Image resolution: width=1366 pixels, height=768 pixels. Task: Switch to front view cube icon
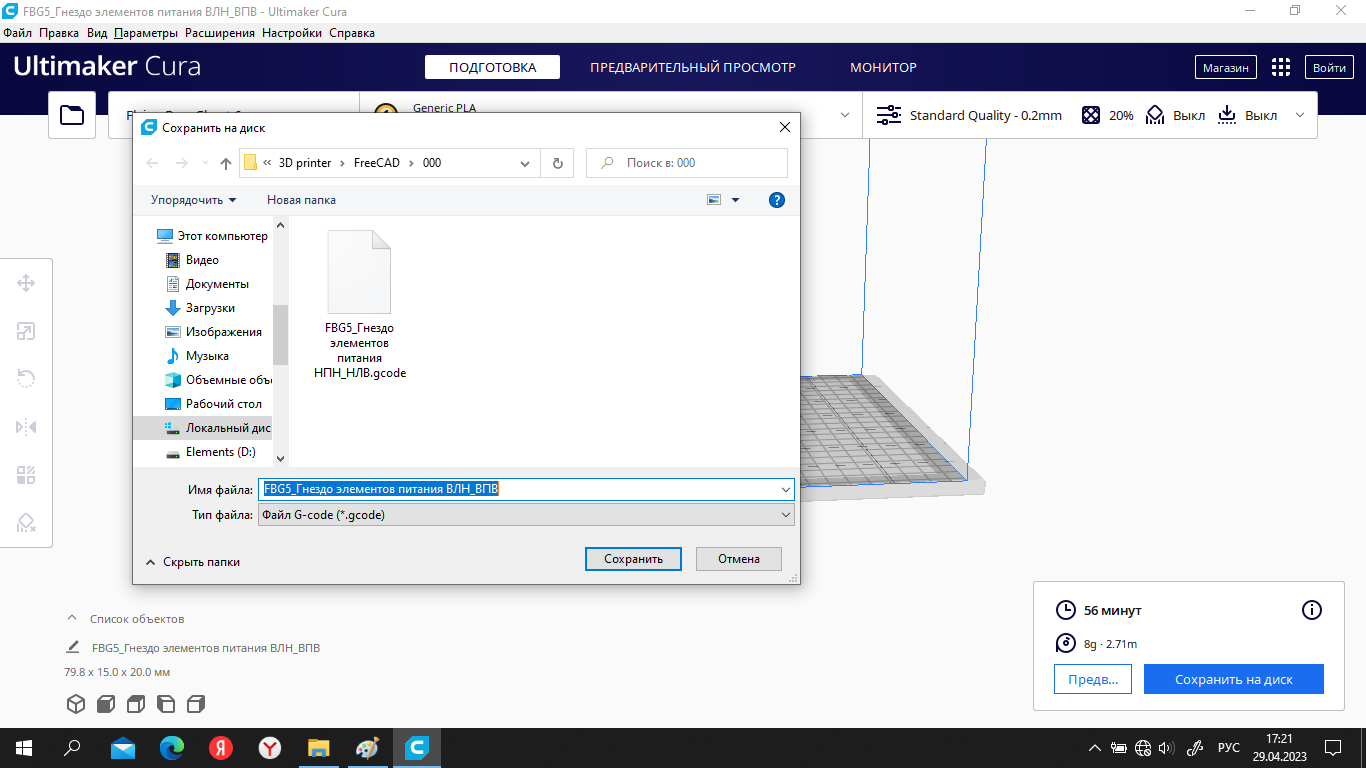(x=106, y=704)
